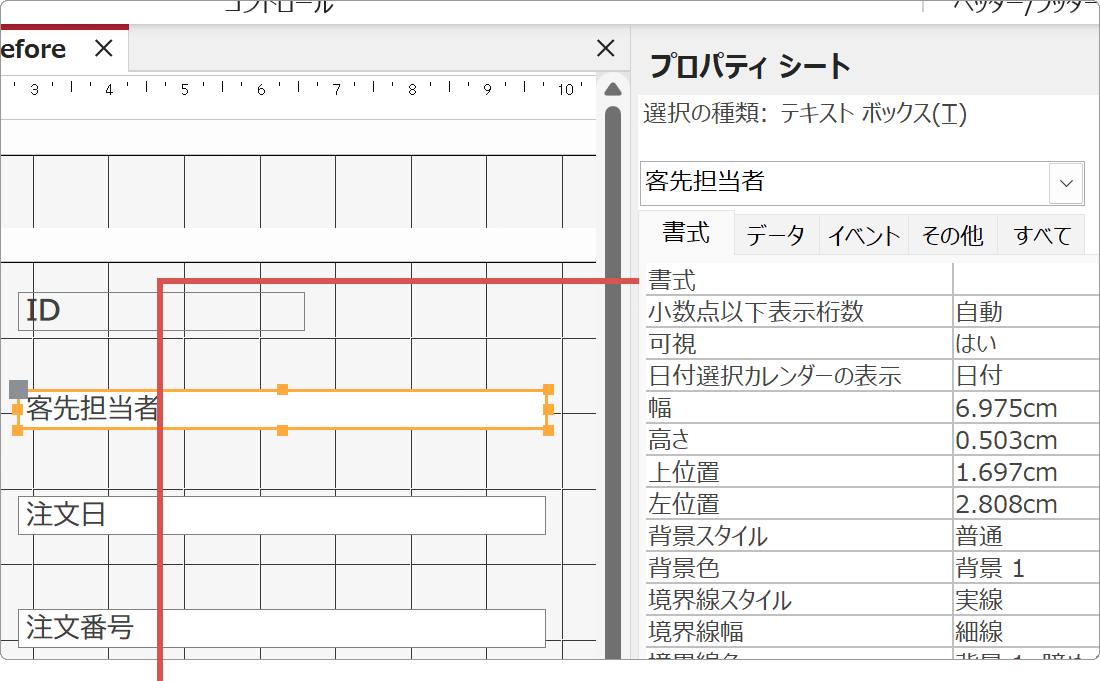This screenshot has height=681, width=1100.
Task: Click the scrollbar up arrow
Action: (x=613, y=88)
